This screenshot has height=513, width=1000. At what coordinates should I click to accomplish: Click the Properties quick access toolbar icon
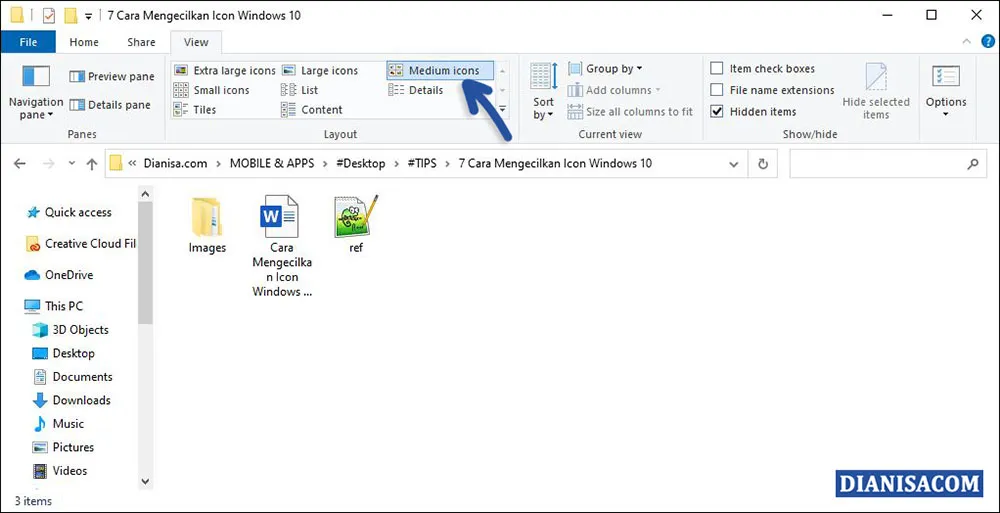click(49, 15)
